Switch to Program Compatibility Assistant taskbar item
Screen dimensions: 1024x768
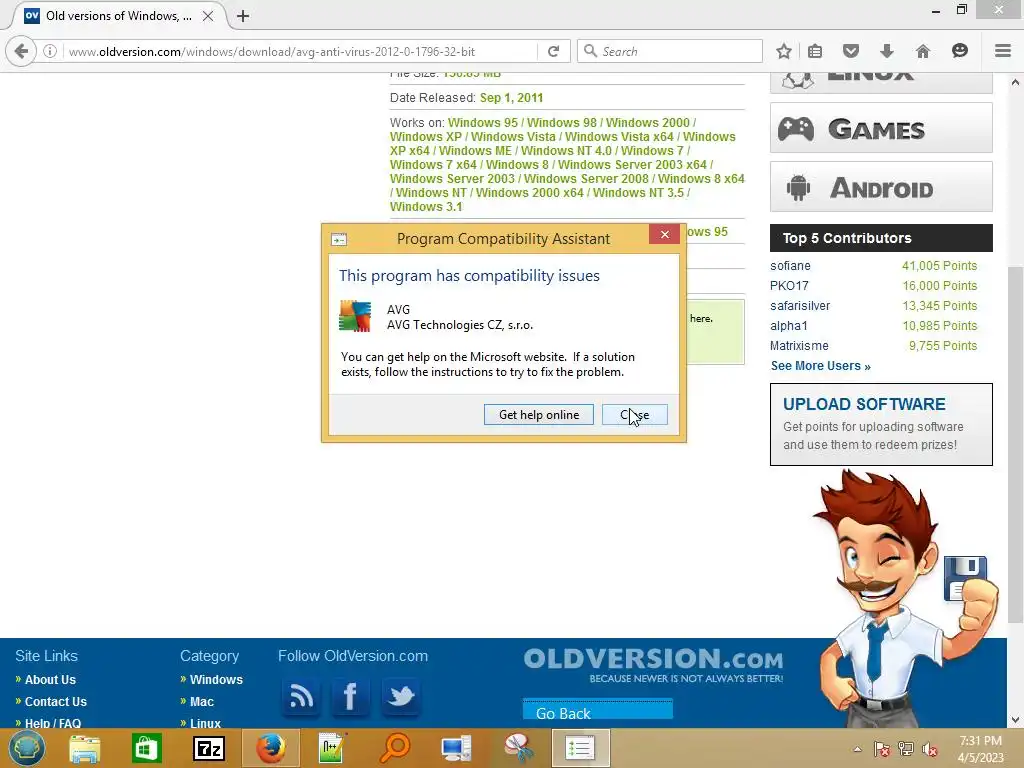[x=581, y=748]
